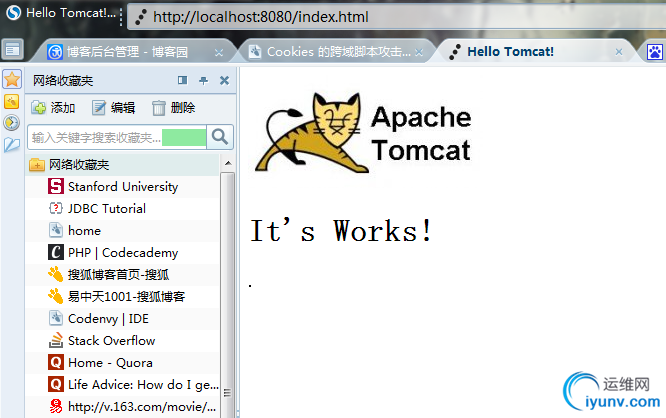The height and width of the screenshot is (418, 666).
Task: Click the Sogou browser logo icon
Action: click(13, 13)
